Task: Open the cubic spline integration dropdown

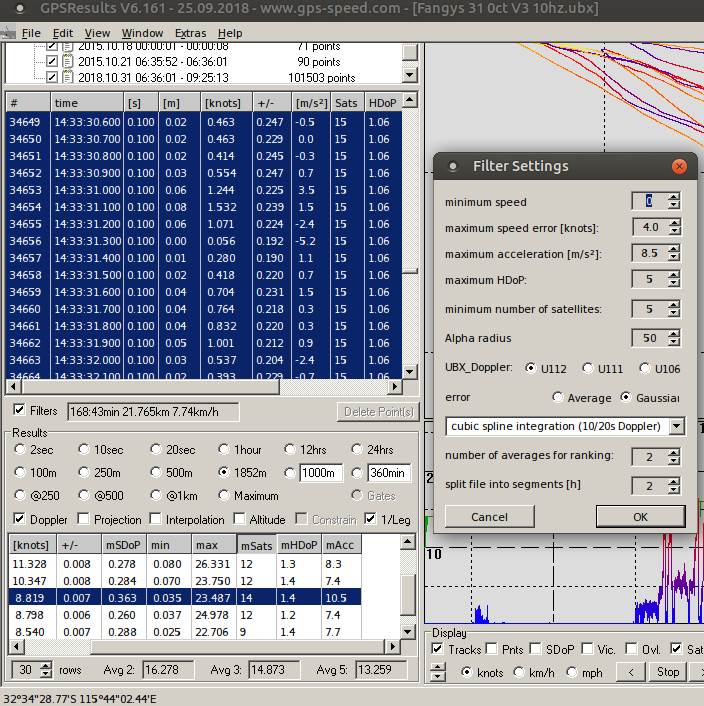Action: 676,426
